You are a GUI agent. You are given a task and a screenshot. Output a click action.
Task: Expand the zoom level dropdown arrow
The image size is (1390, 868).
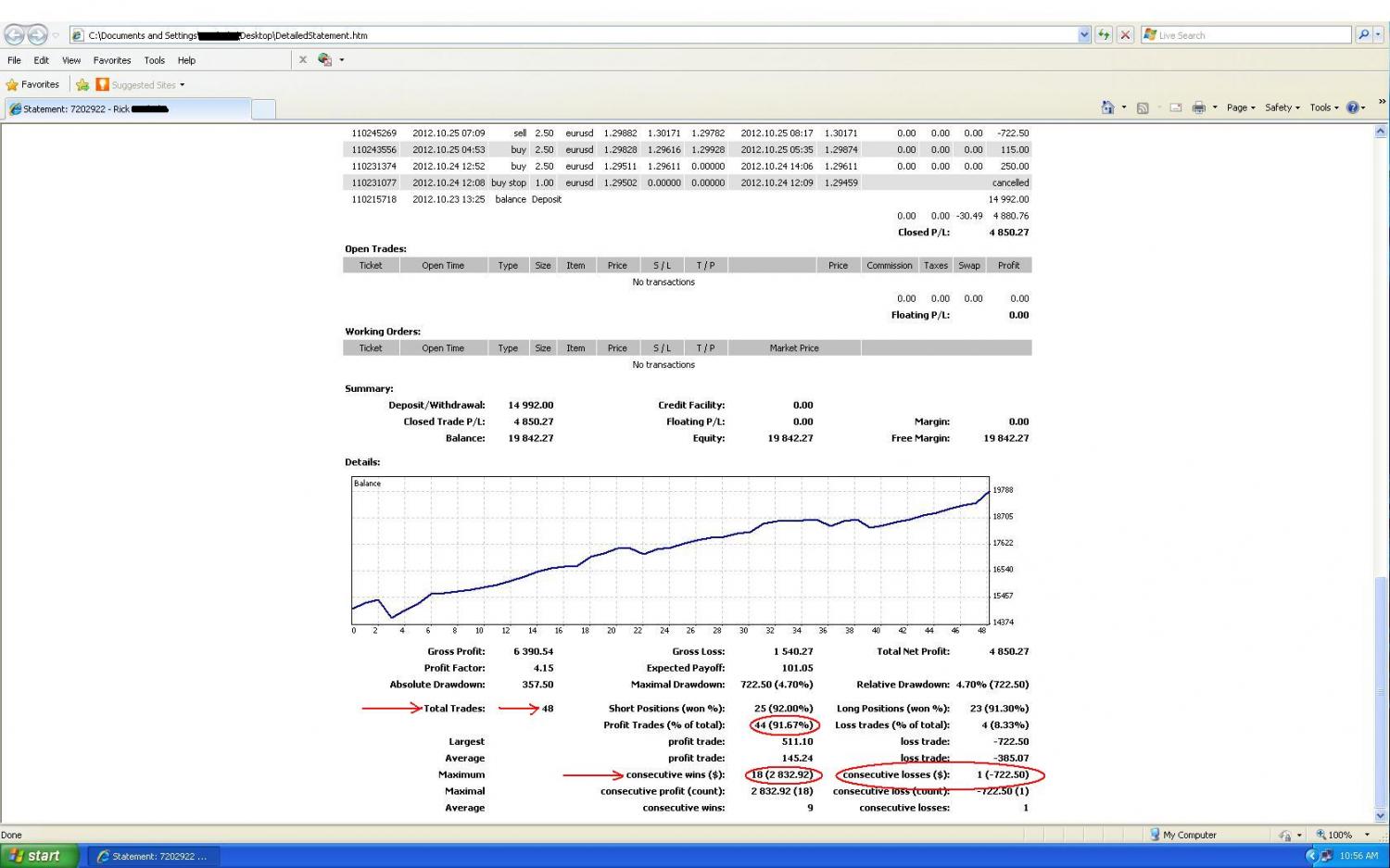pos(1367,835)
